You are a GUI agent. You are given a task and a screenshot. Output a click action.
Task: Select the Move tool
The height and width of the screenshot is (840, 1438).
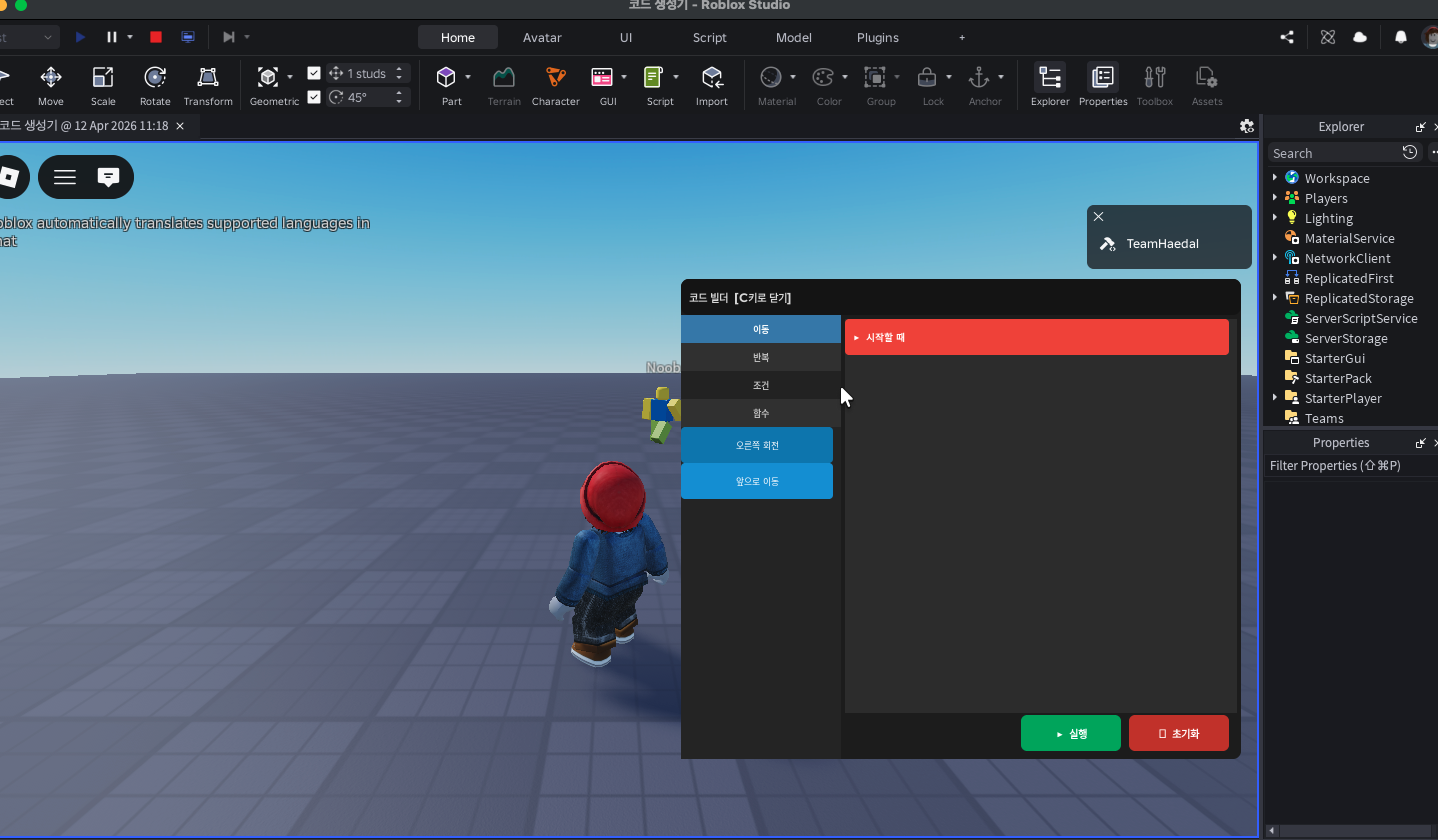coord(50,86)
